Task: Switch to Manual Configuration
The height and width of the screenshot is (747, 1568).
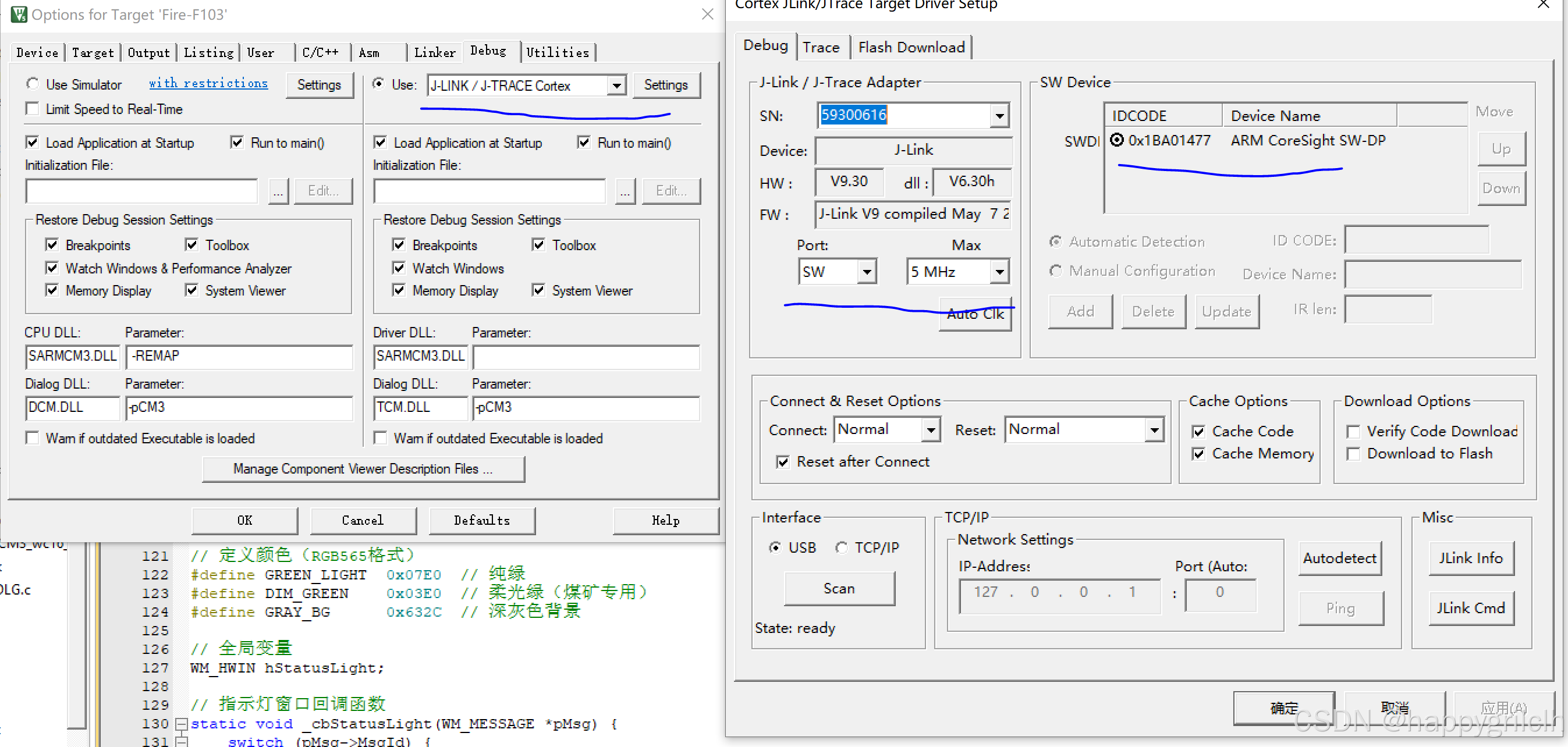Action: coord(1056,271)
